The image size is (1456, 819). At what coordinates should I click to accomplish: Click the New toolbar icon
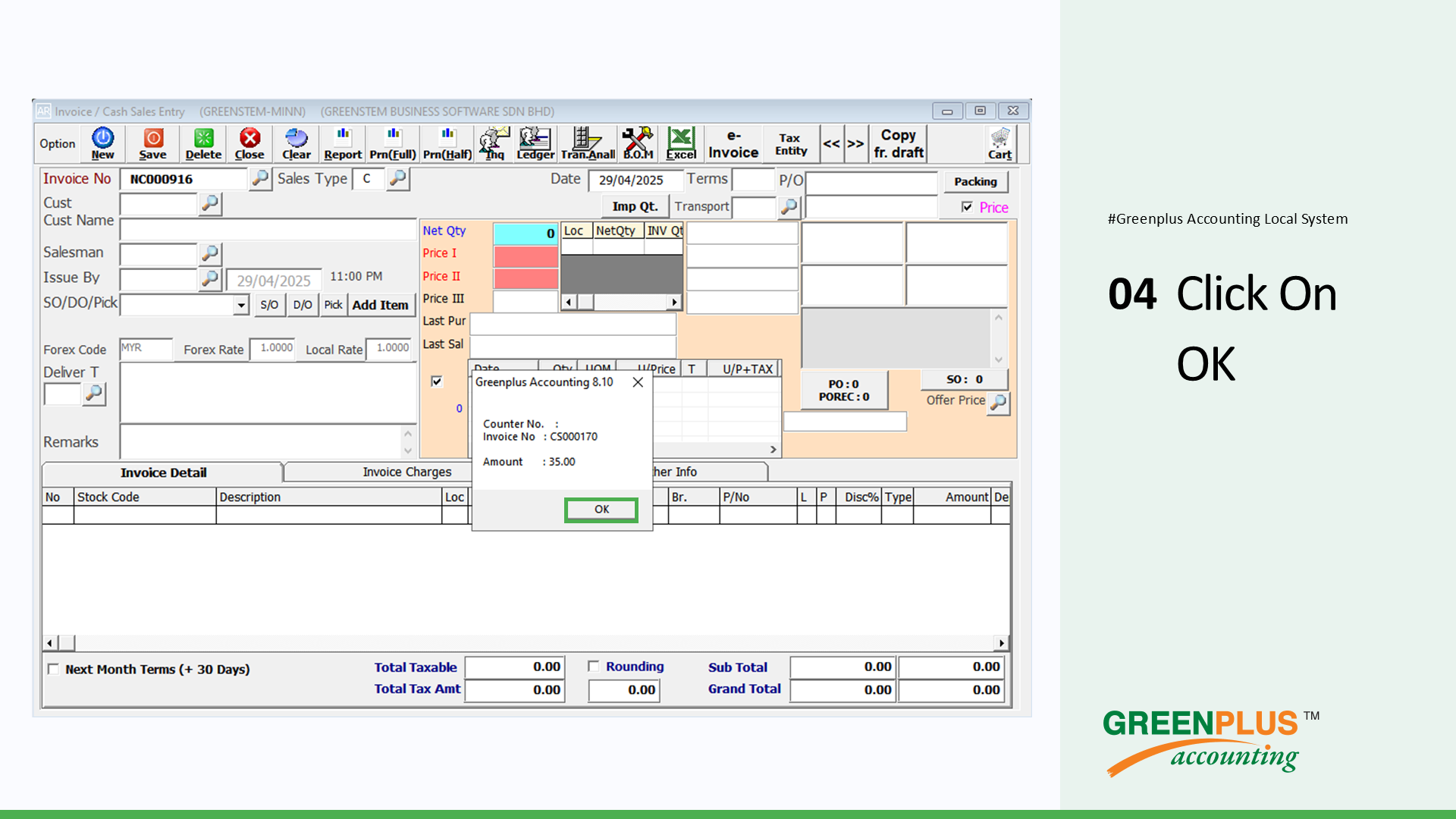pyautogui.click(x=102, y=143)
